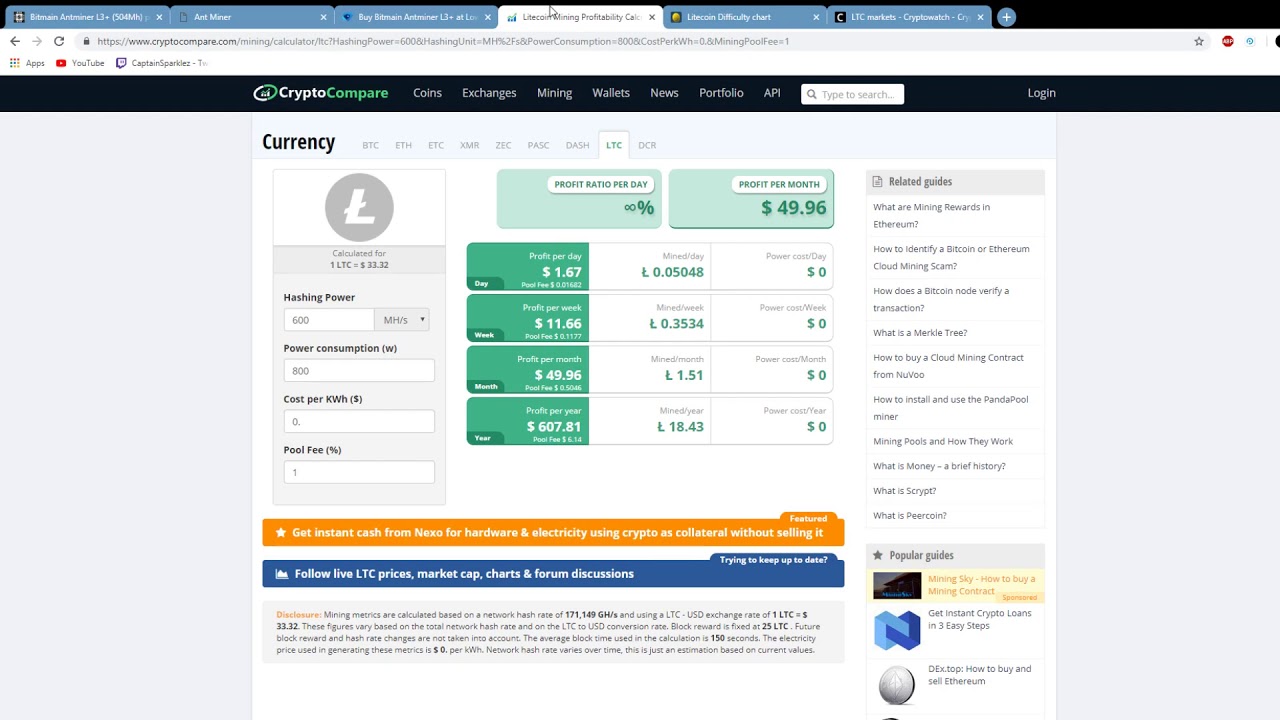Click the browser address bar URL
This screenshot has height=720, width=1280.
(x=443, y=41)
